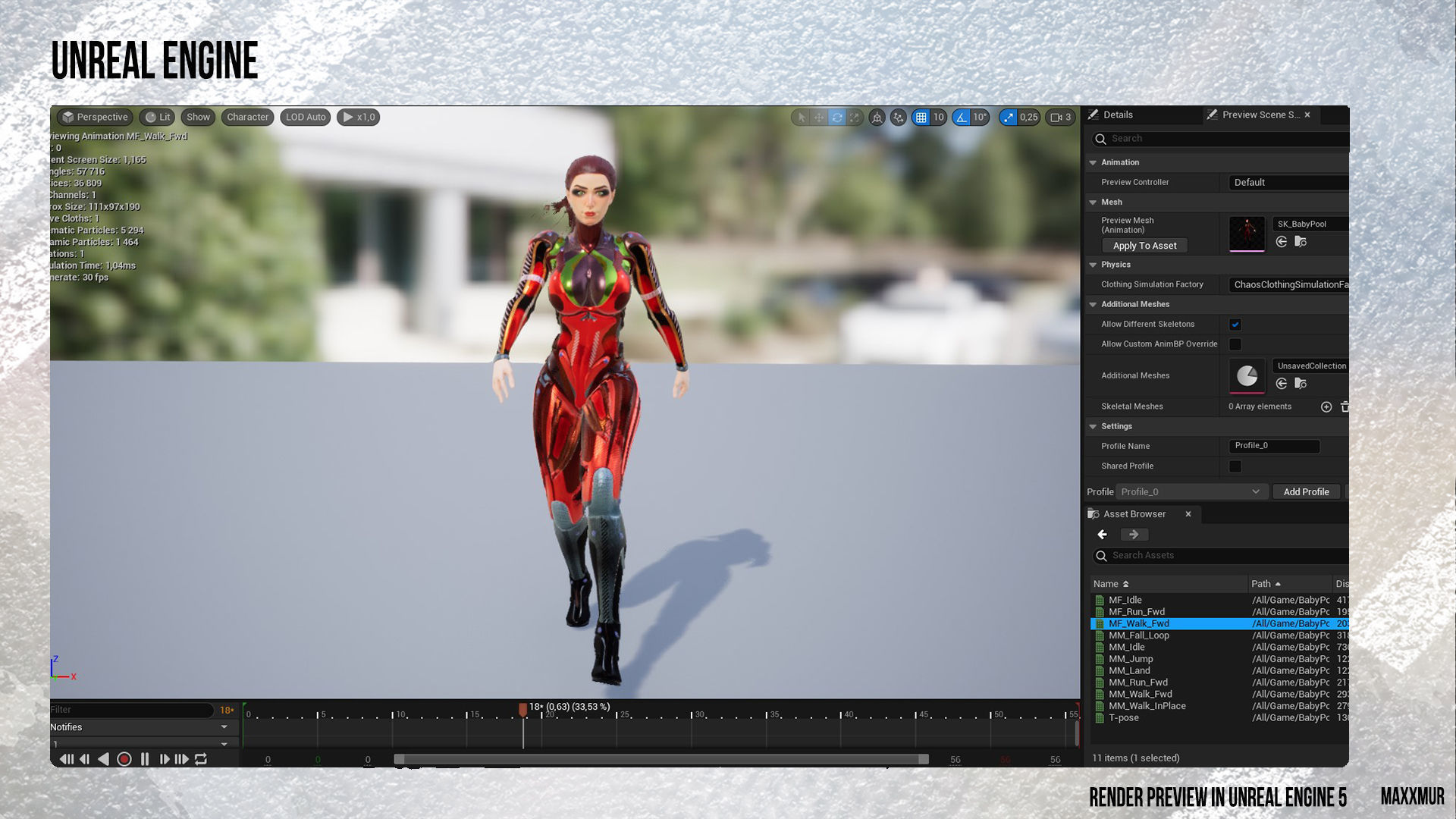The width and height of the screenshot is (1456, 819).
Task: Click the Profile Name field Profile_0
Action: pos(1274,446)
